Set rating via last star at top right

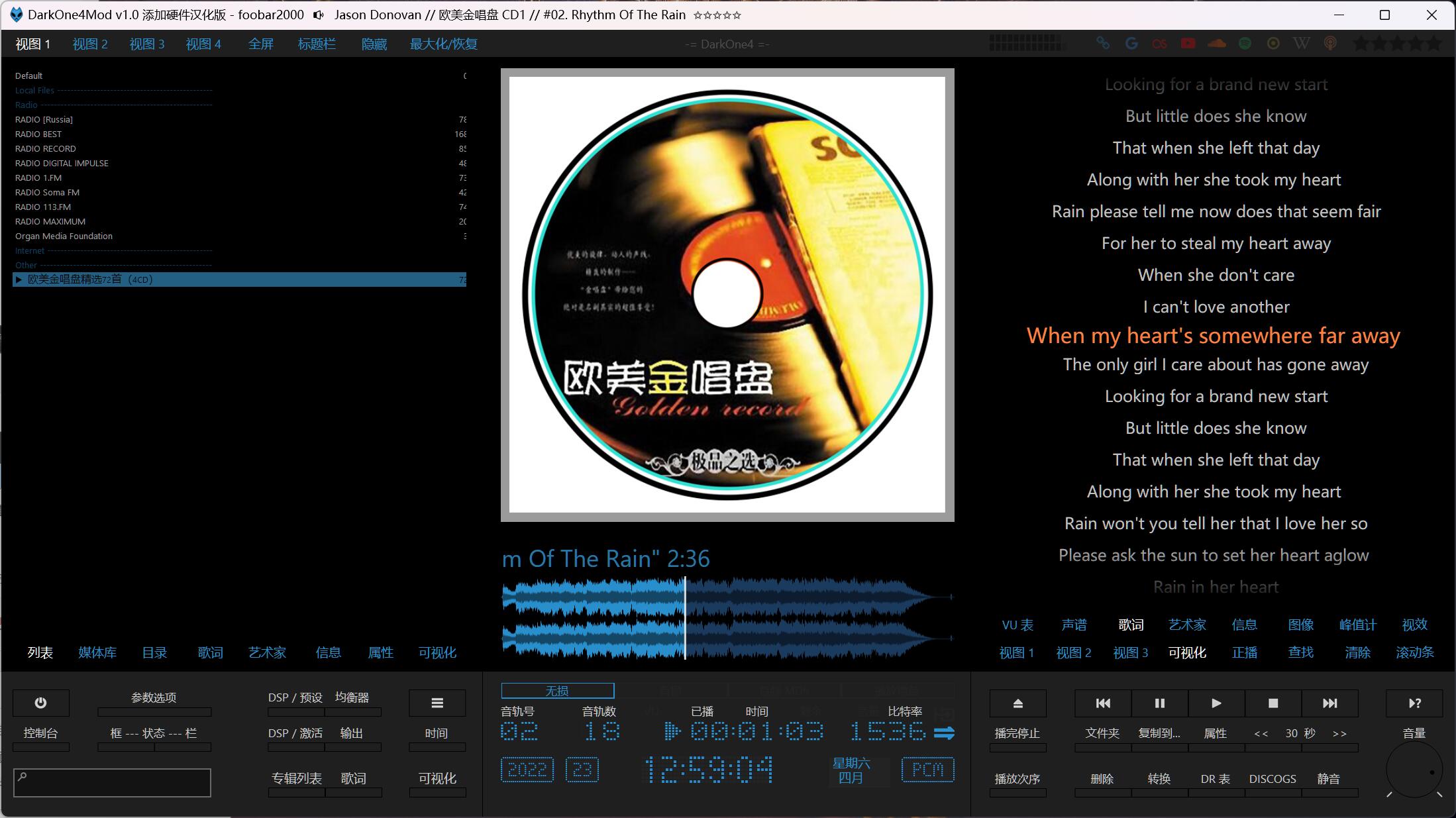pyautogui.click(x=1433, y=44)
